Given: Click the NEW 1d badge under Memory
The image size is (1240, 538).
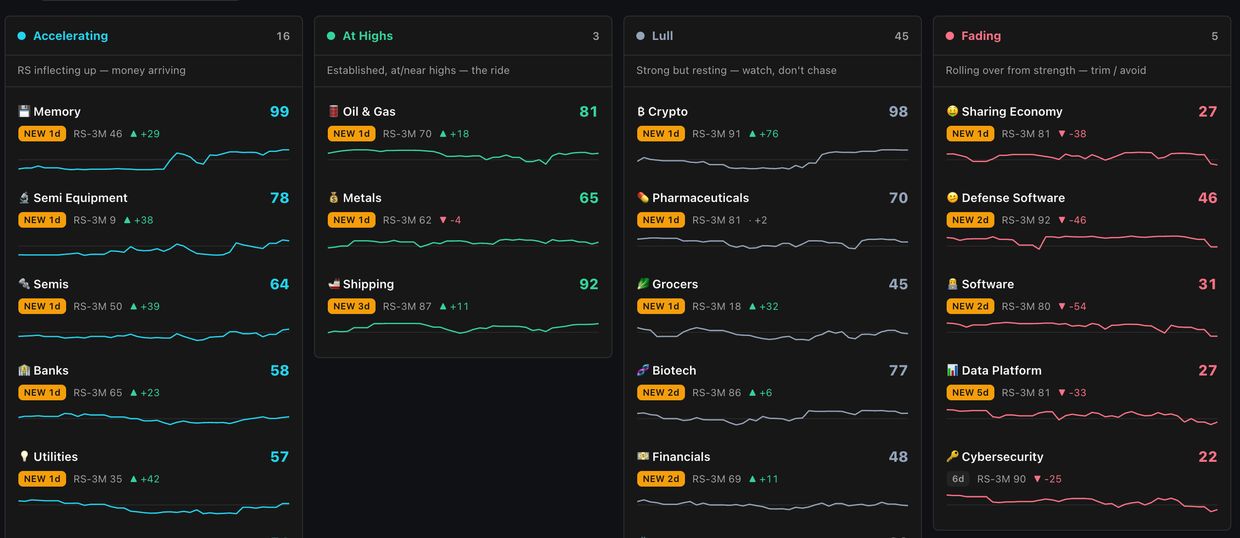Looking at the screenshot, I should pyautogui.click(x=43, y=134).
